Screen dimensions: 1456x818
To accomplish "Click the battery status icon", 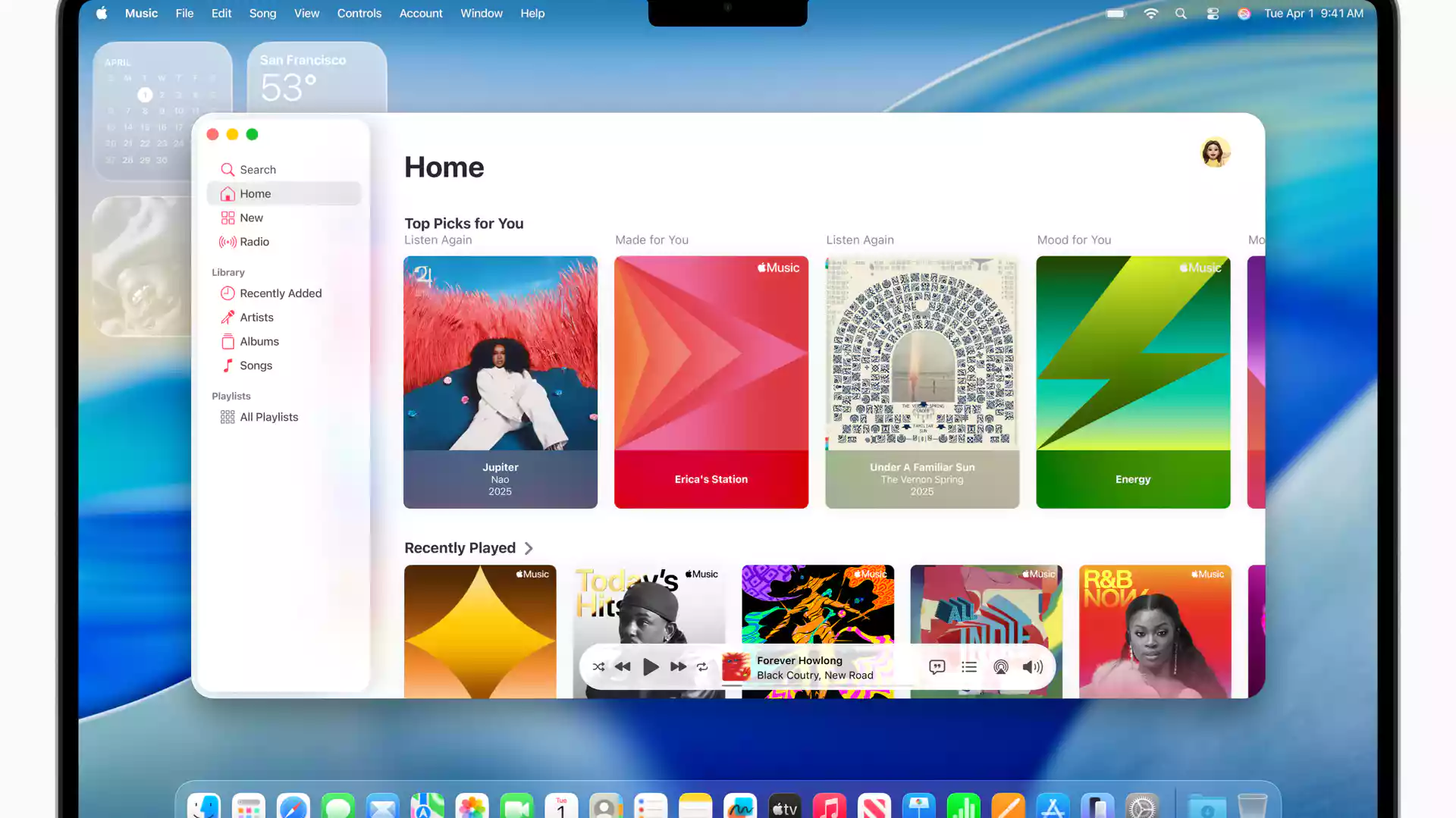I will point(1116,13).
